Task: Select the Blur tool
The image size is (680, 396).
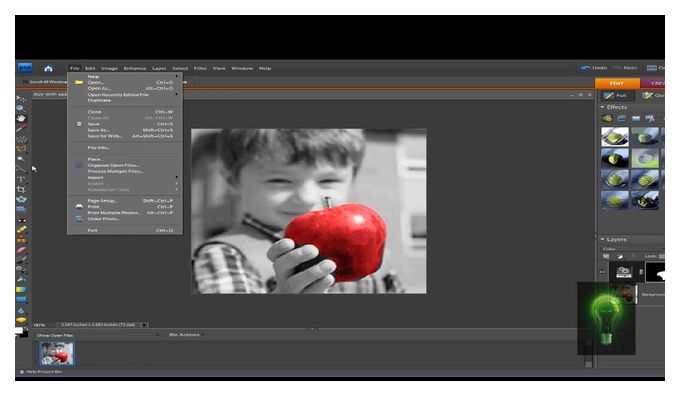Action: [x=20, y=310]
